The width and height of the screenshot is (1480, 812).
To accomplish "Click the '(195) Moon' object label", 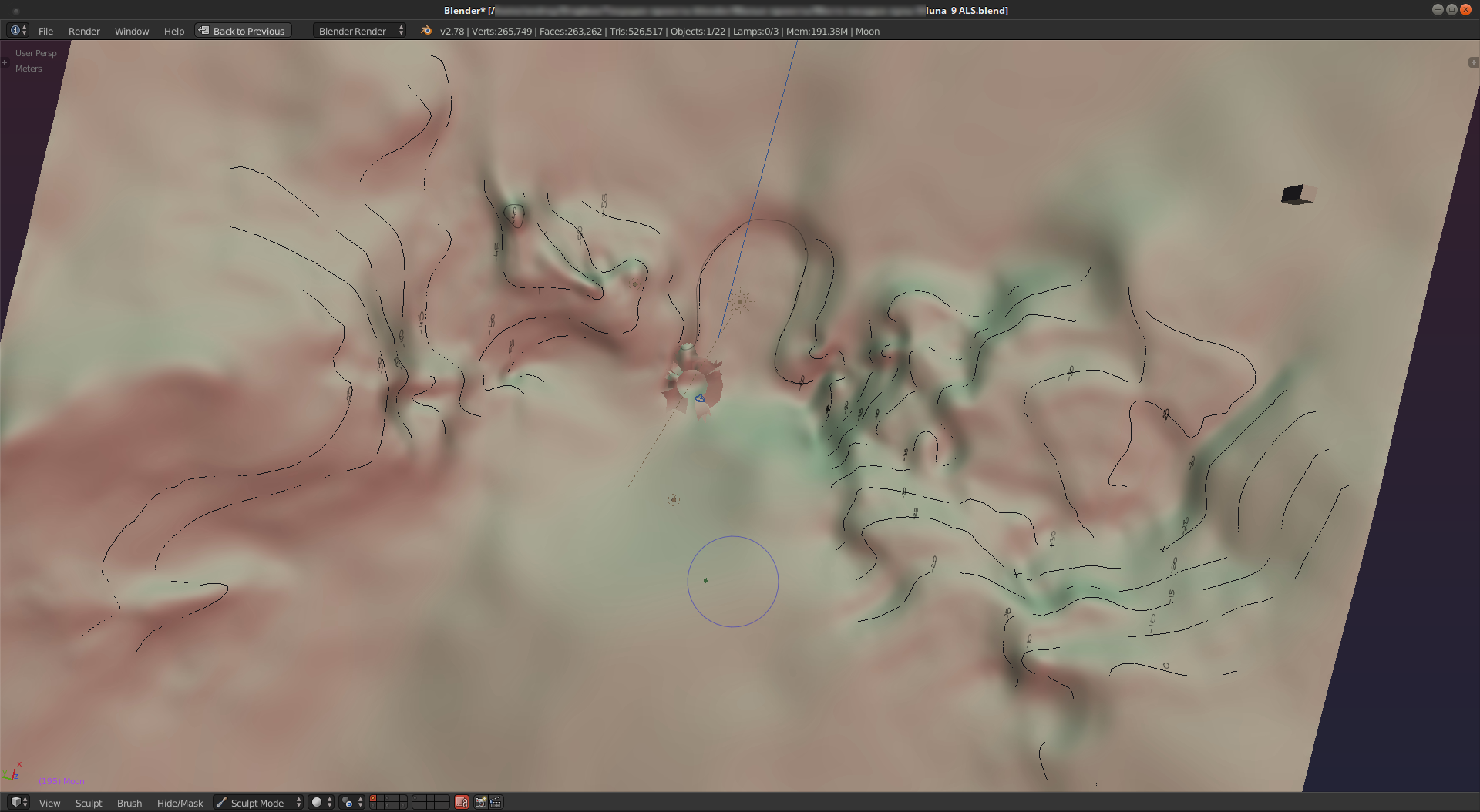I will pyautogui.click(x=62, y=781).
